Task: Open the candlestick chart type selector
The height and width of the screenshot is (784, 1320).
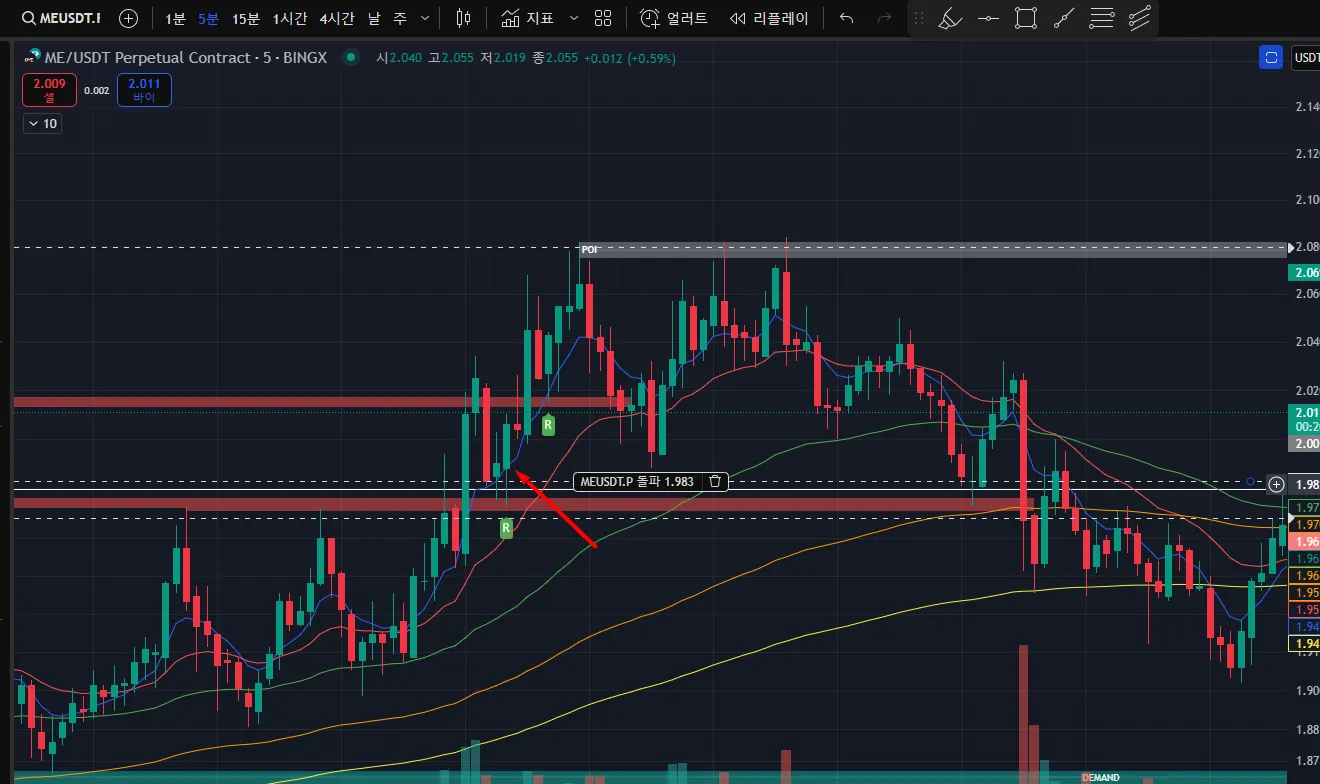Action: (x=462, y=18)
